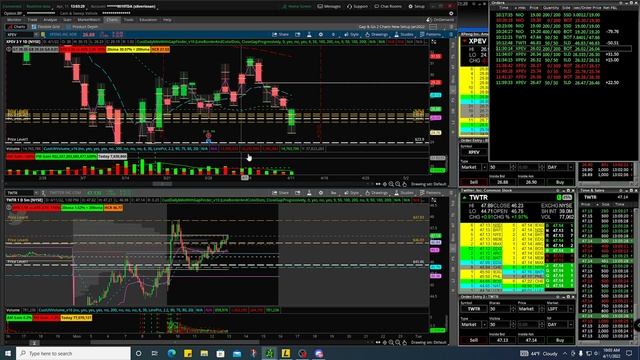The height and width of the screenshot is (360, 640).
Task: Open Drawings menu on the XPEV chart
Action: pos(376,35)
